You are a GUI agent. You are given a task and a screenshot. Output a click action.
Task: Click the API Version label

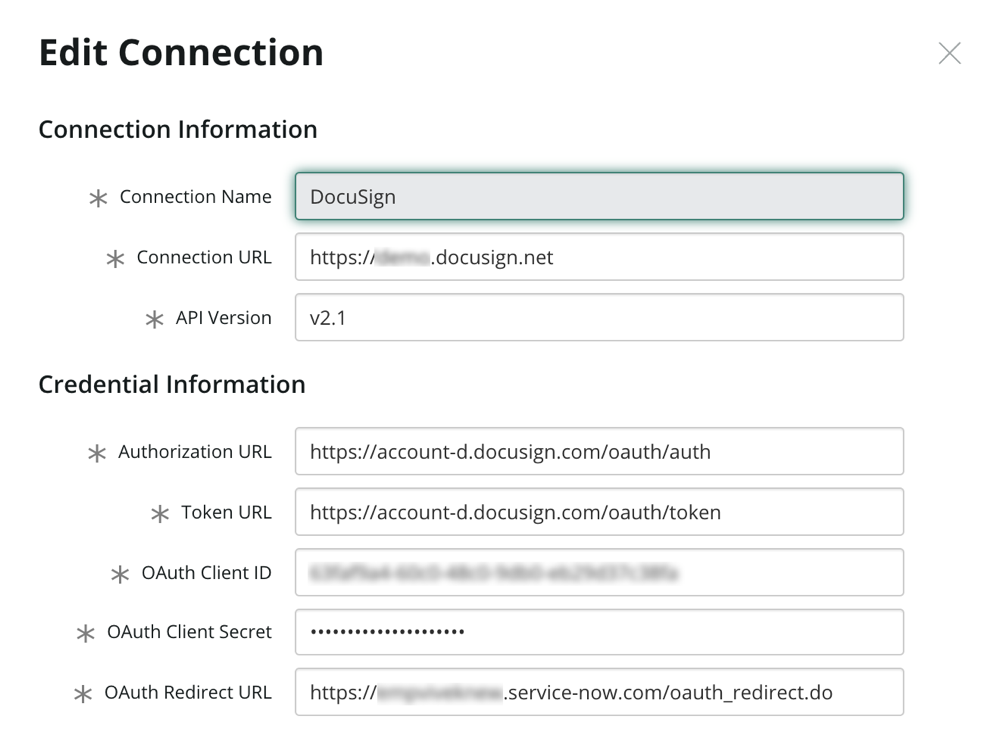pyautogui.click(x=223, y=318)
